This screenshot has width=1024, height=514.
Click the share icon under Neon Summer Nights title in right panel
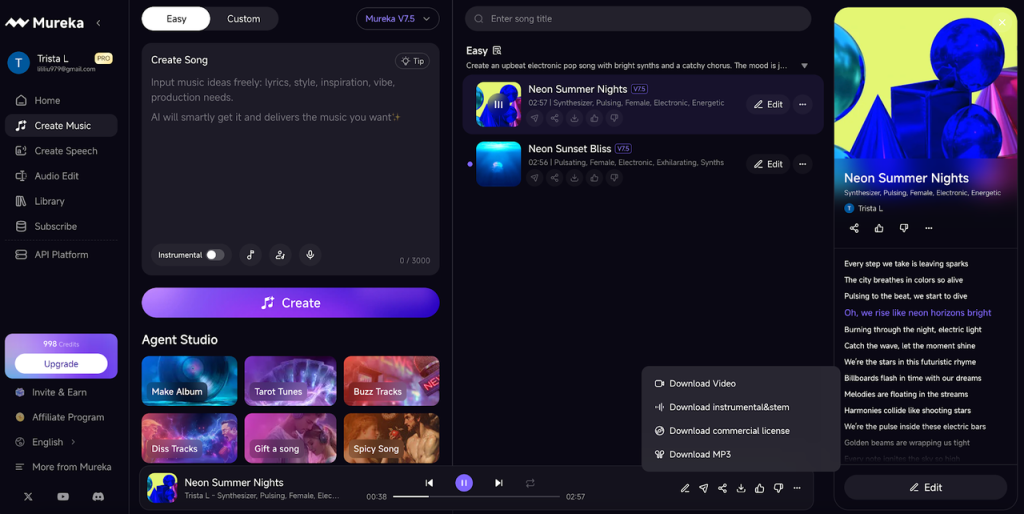pos(854,228)
